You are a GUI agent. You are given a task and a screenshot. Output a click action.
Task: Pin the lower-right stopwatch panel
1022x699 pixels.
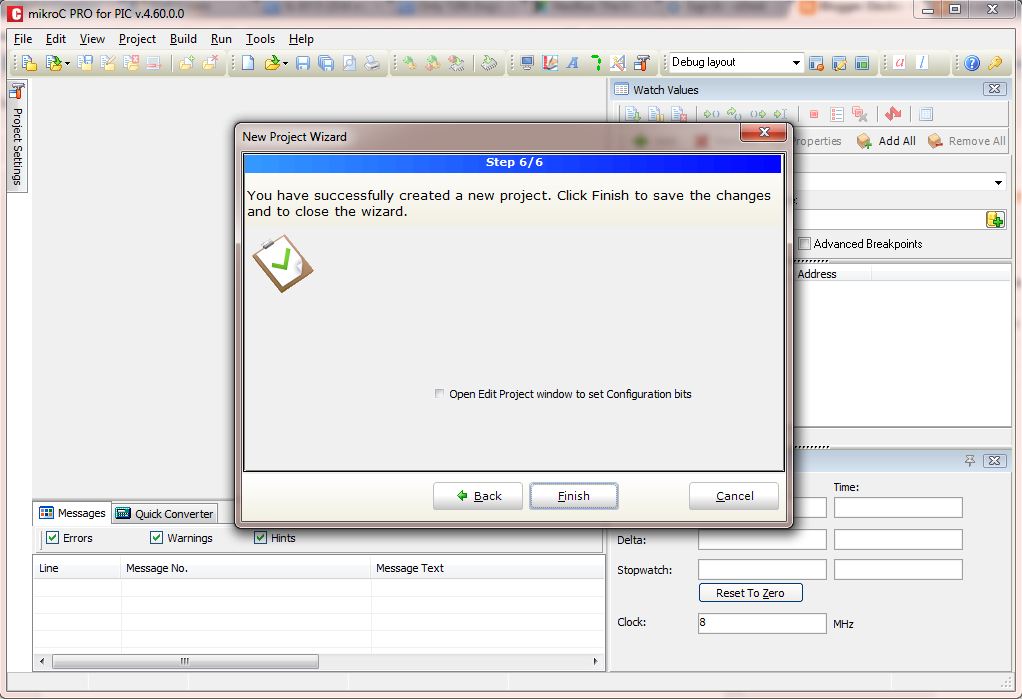point(970,460)
